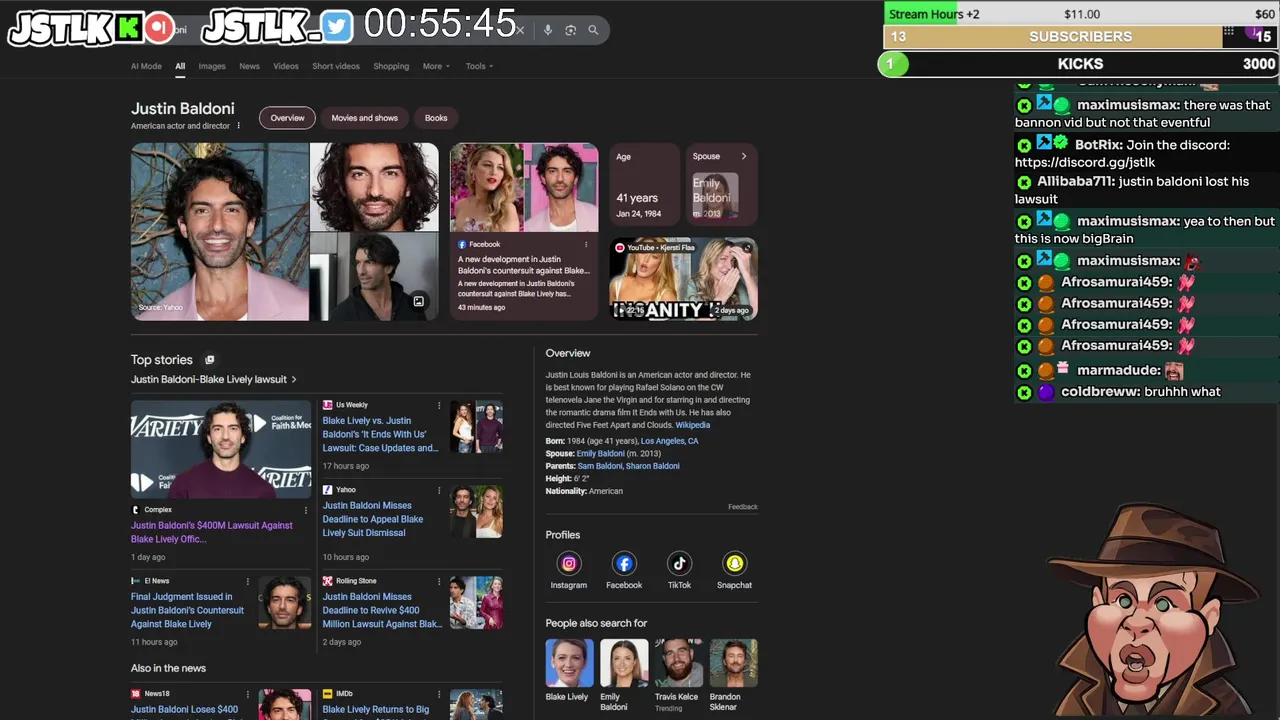This screenshot has width=1280, height=720.
Task: Switch to the News tab
Action: coord(249,66)
